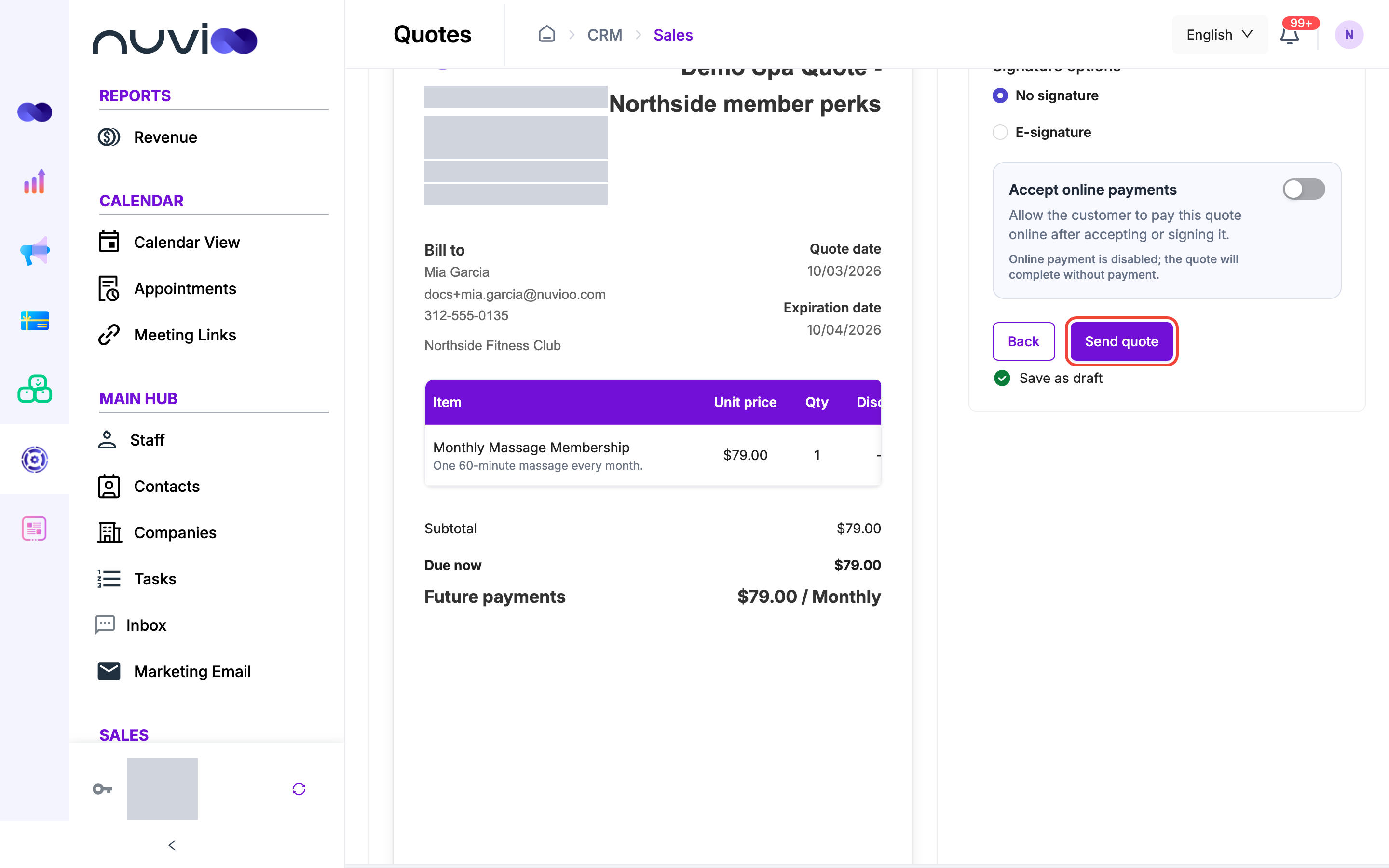Image resolution: width=1389 pixels, height=868 pixels.
Task: Open the pink document rail icon
Action: pyautogui.click(x=34, y=528)
